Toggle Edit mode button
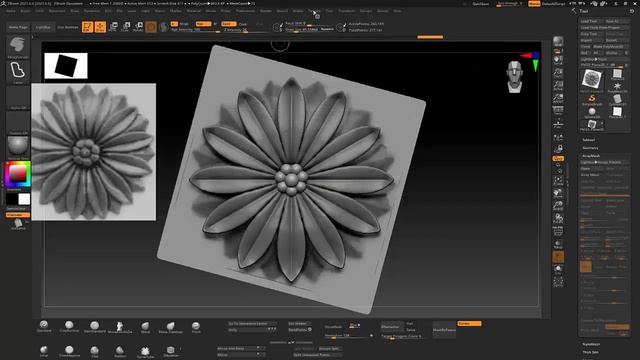The width and height of the screenshot is (640, 360). click(x=87, y=27)
